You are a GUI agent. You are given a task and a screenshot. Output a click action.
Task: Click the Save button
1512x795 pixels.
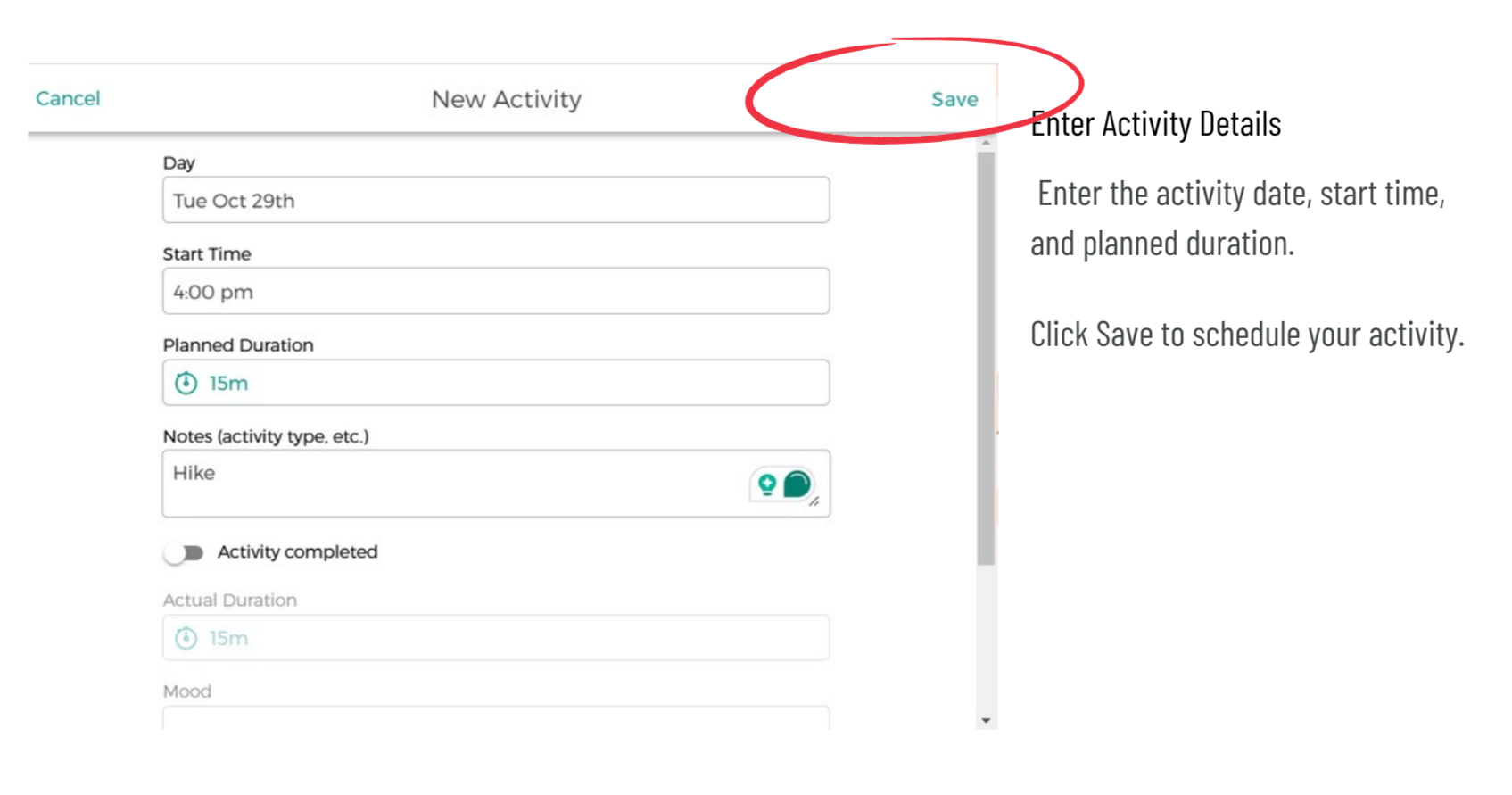tap(954, 99)
